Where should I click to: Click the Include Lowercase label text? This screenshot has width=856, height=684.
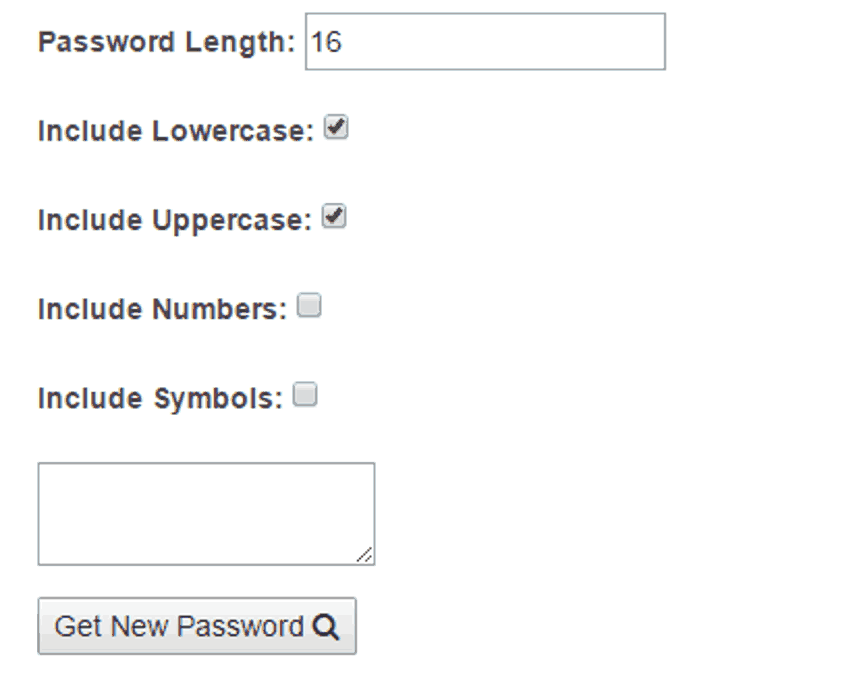point(176,131)
